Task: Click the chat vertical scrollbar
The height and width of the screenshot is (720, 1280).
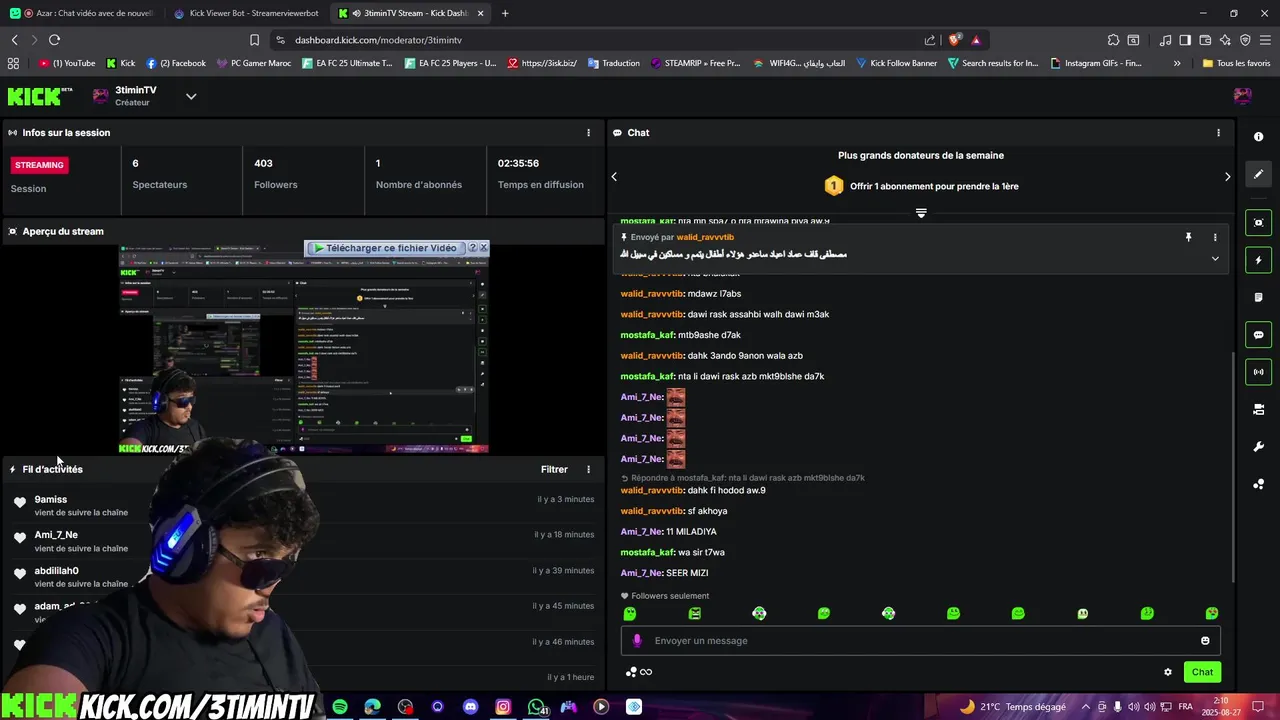Action: point(1232,465)
